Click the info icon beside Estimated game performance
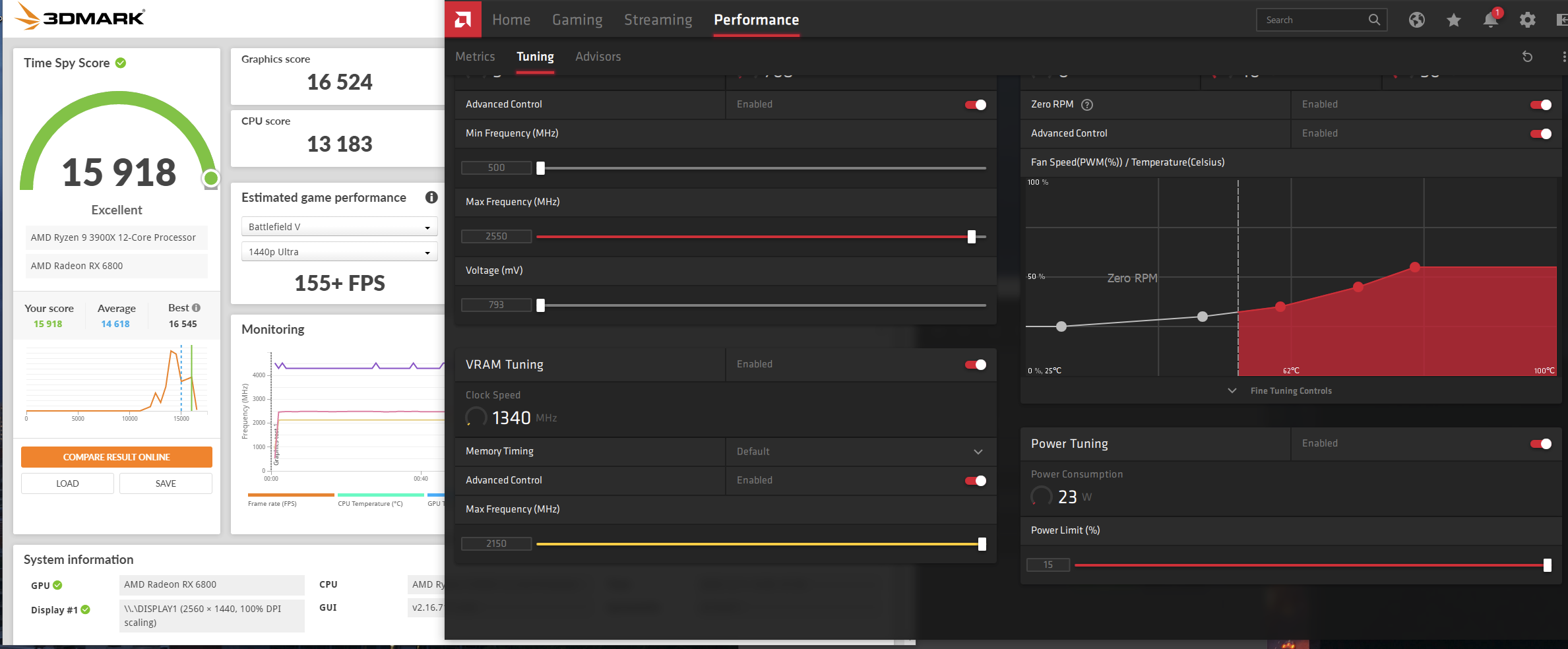The height and width of the screenshot is (649, 1568). coord(431,197)
